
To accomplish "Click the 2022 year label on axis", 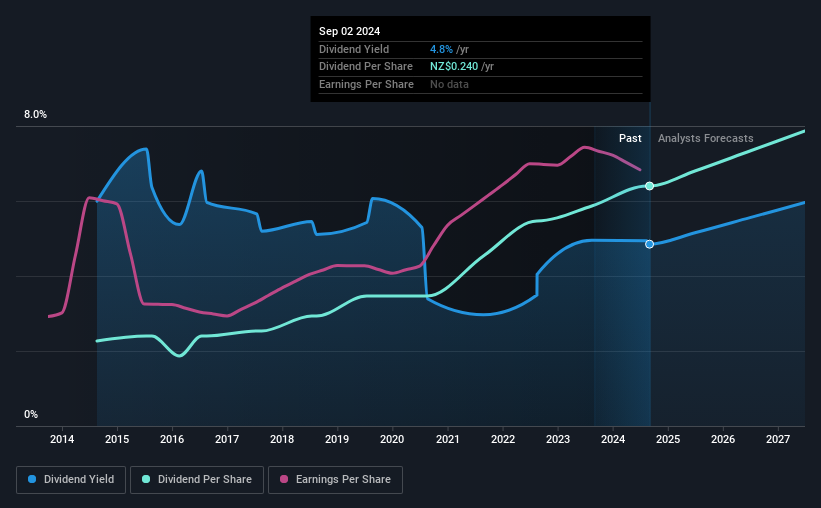I will pos(503,439).
